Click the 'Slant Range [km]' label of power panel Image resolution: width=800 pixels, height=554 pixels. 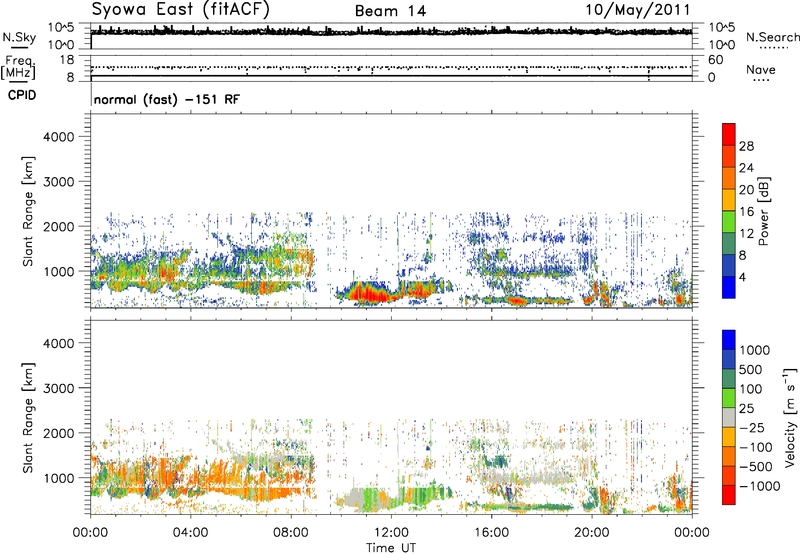coord(28,211)
